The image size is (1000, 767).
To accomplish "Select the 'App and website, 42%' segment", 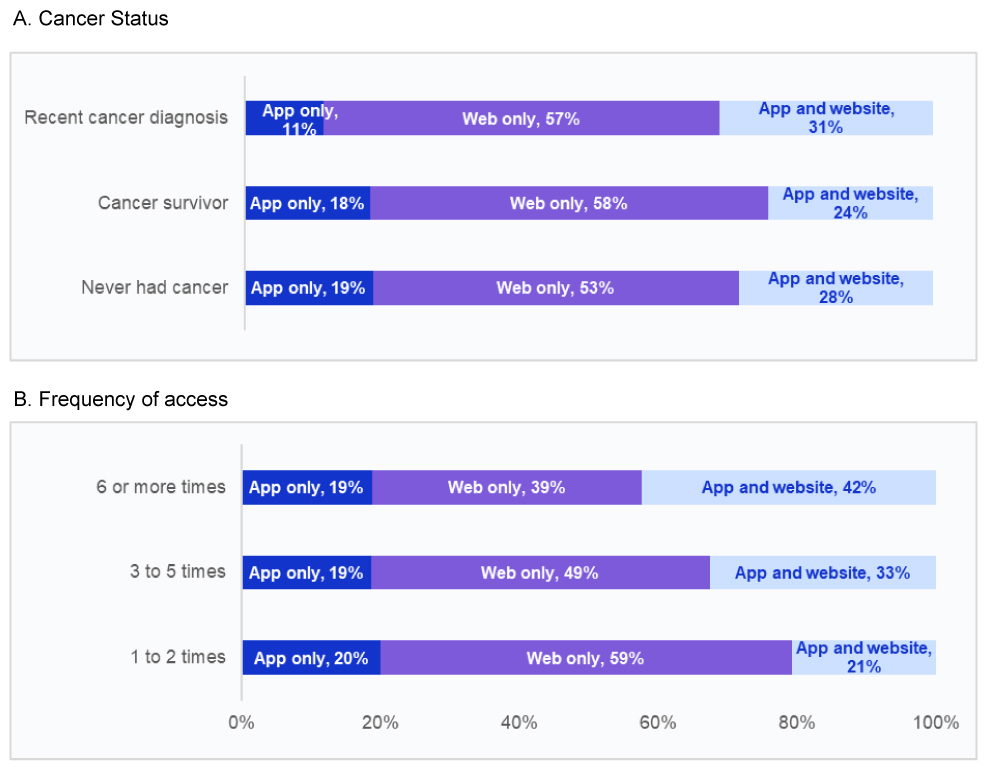I will (x=788, y=488).
